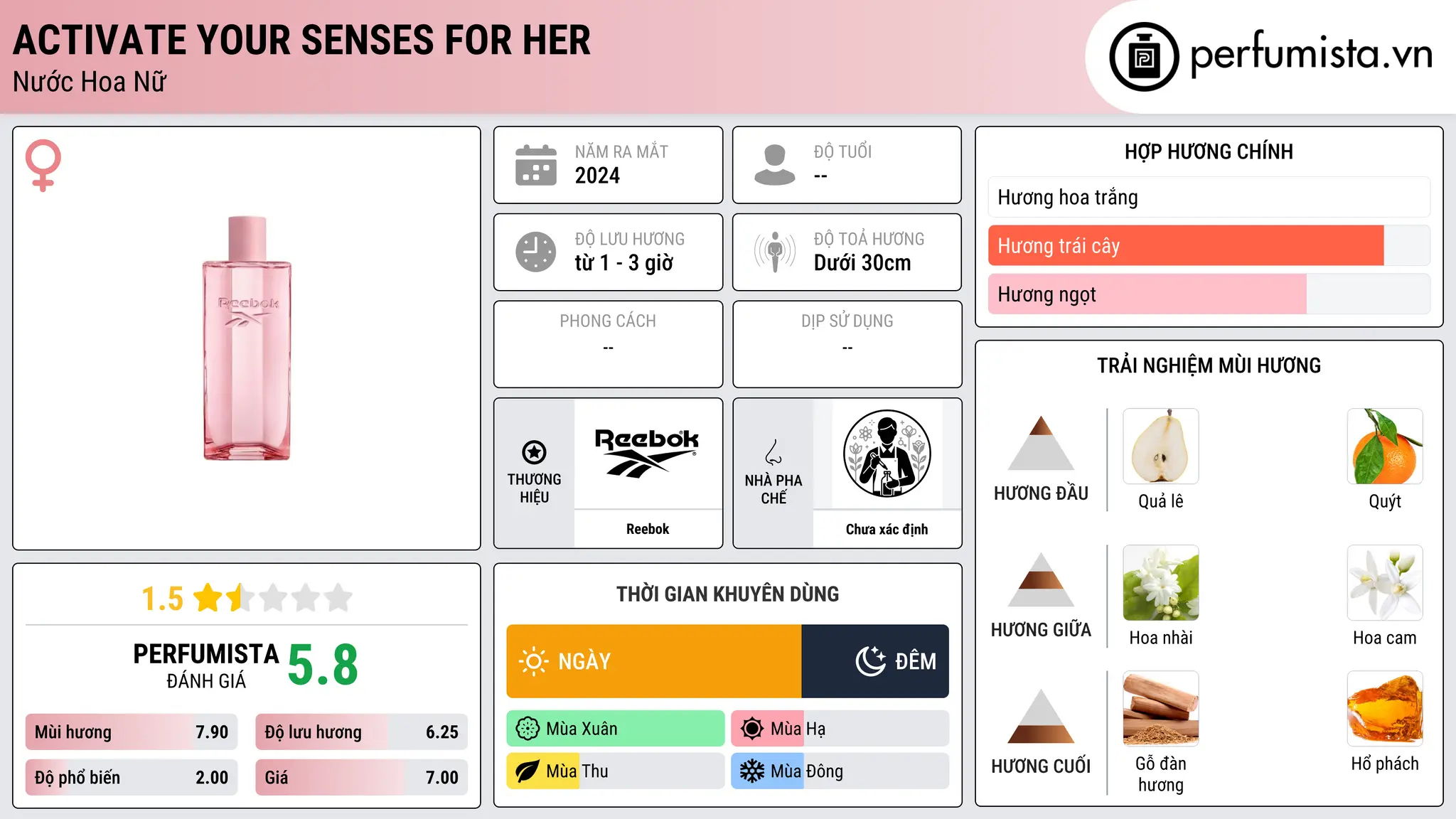Click the snowflake icon for Mùa Đông
The height and width of the screenshot is (819, 1456).
[752, 771]
